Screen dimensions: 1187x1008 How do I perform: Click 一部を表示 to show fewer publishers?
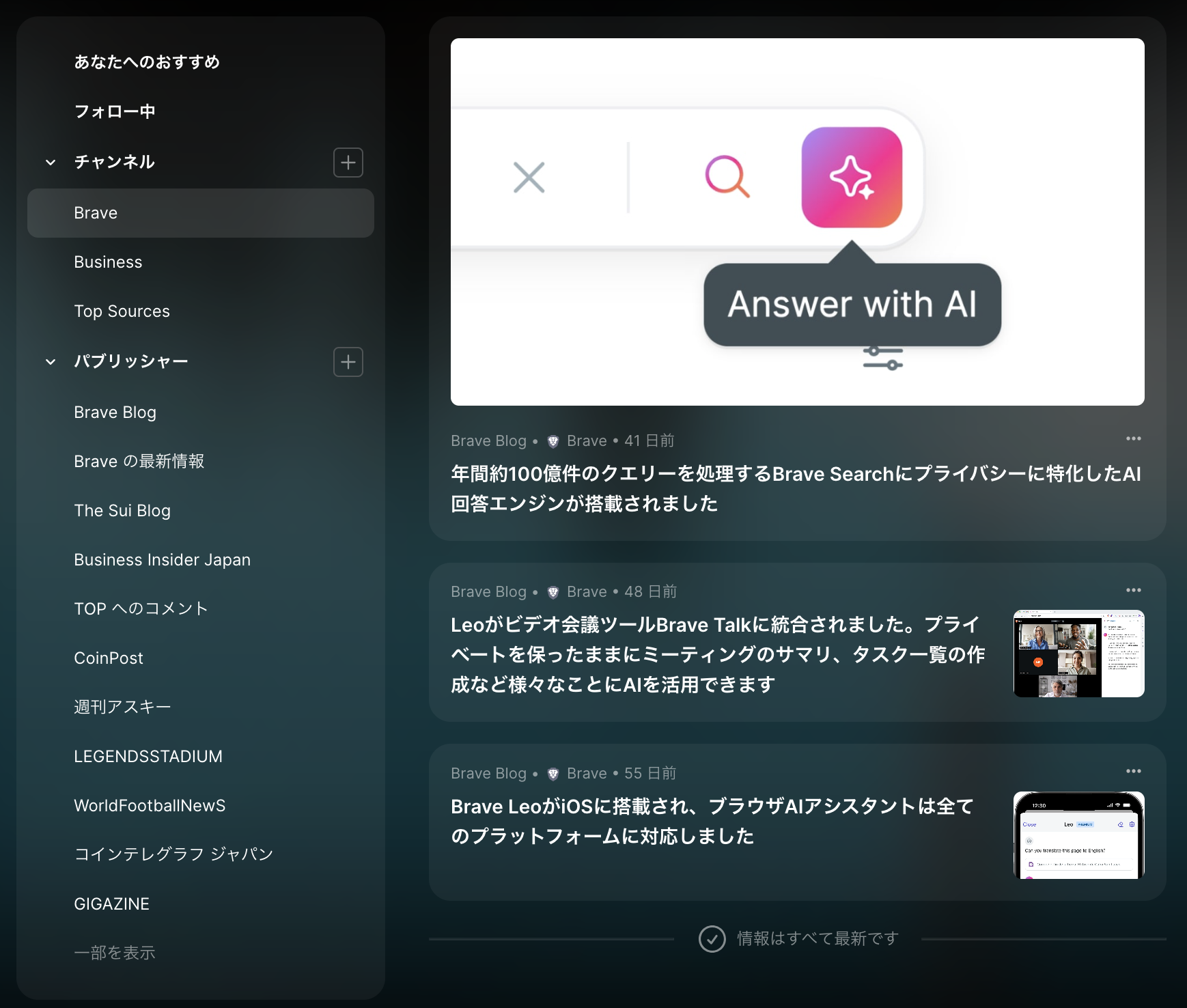click(115, 953)
